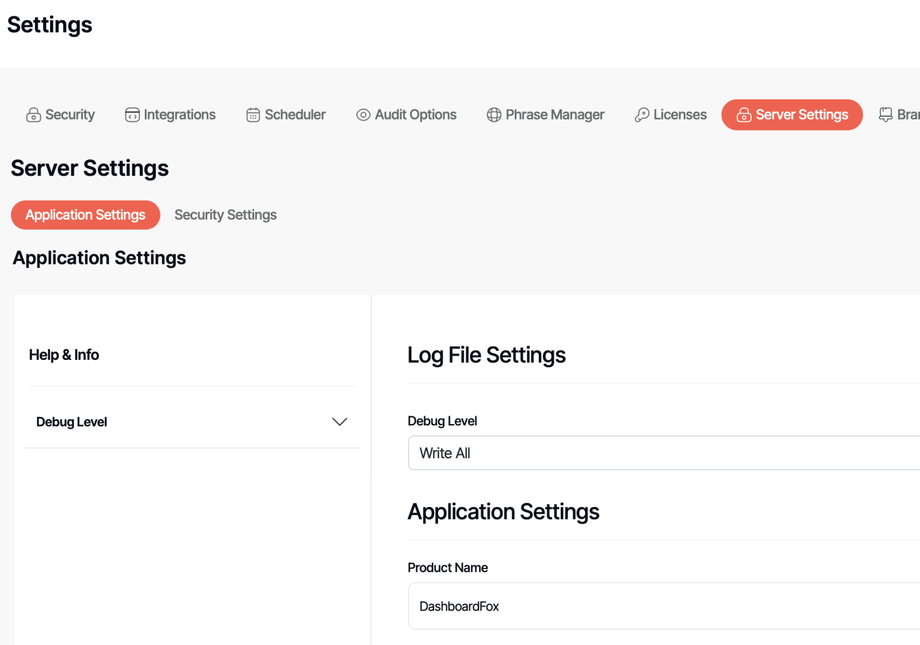Click the Help & Info panel heading

pos(64,355)
